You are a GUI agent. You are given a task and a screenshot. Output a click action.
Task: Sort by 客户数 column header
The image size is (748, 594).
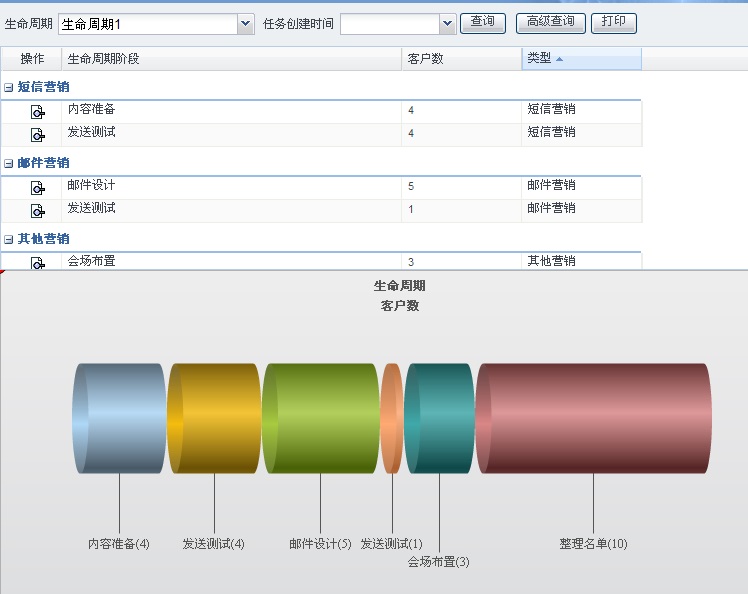[461, 59]
